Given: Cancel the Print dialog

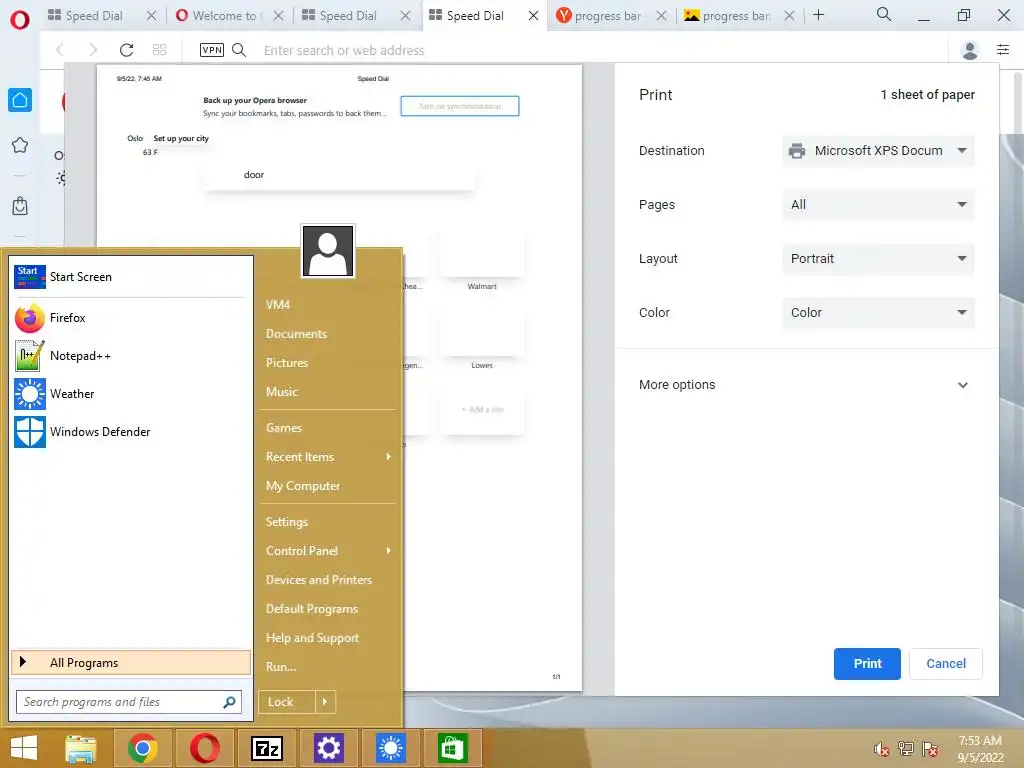Looking at the screenshot, I should pyautogui.click(x=946, y=664).
